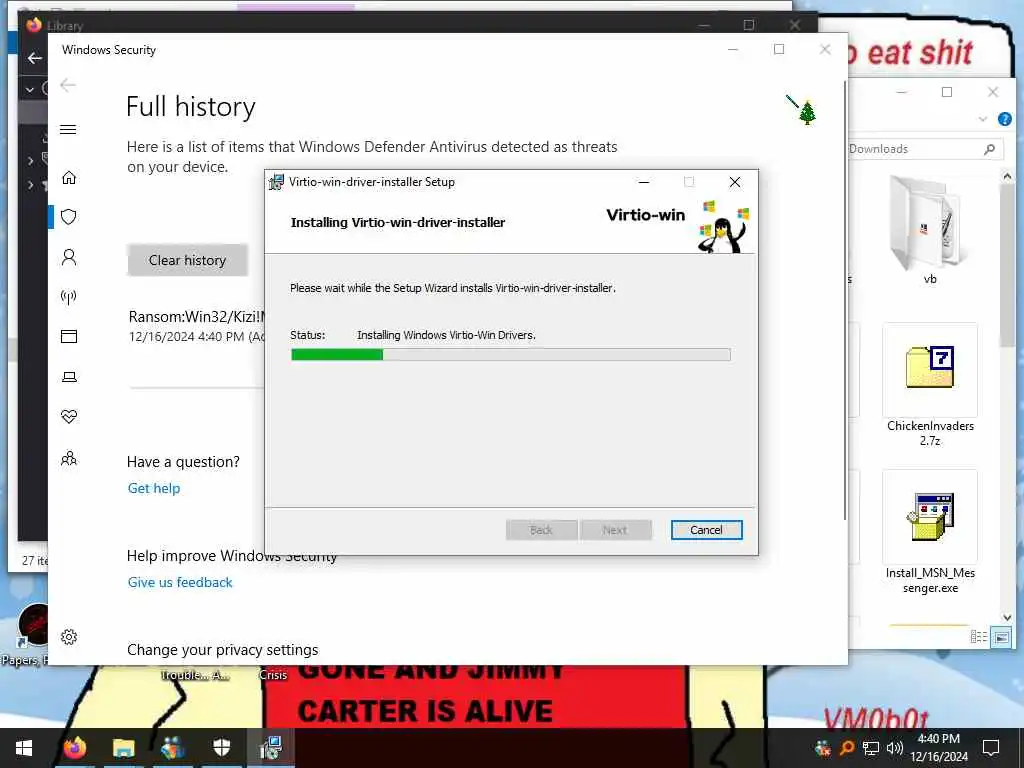Screen dimensions: 1024x768
Task: Click scroll down arrow in Explorer
Action: (1006, 617)
